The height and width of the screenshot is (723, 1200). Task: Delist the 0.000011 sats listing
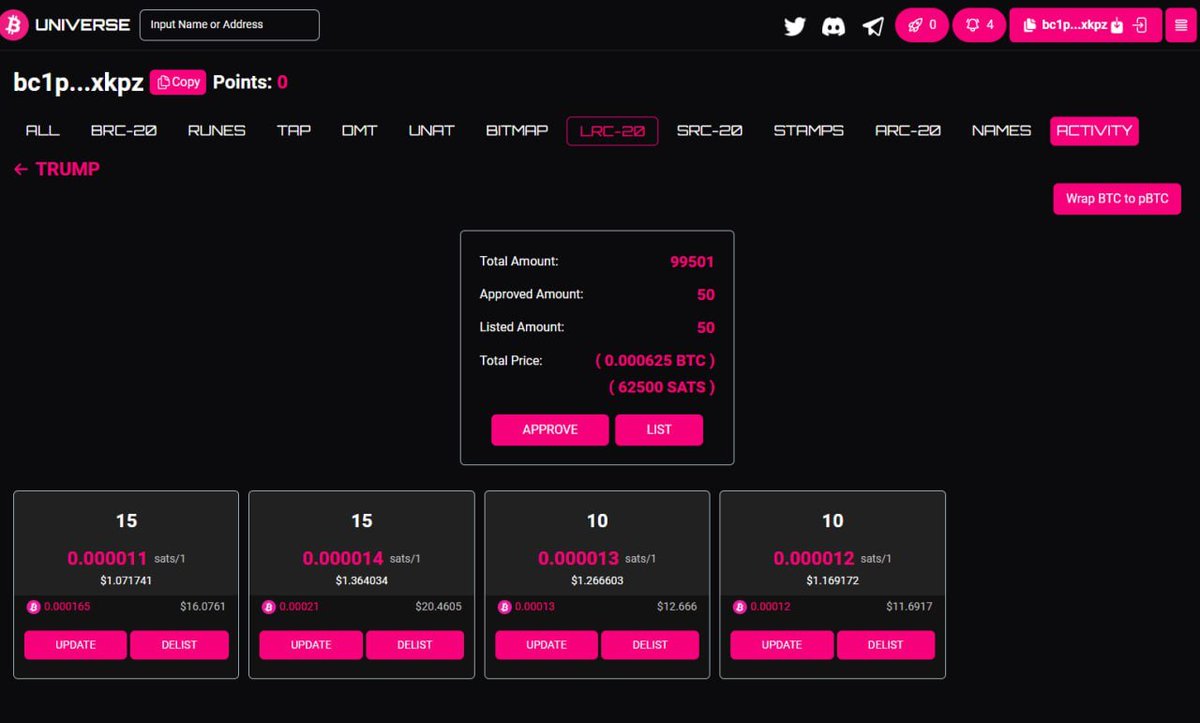[179, 645]
